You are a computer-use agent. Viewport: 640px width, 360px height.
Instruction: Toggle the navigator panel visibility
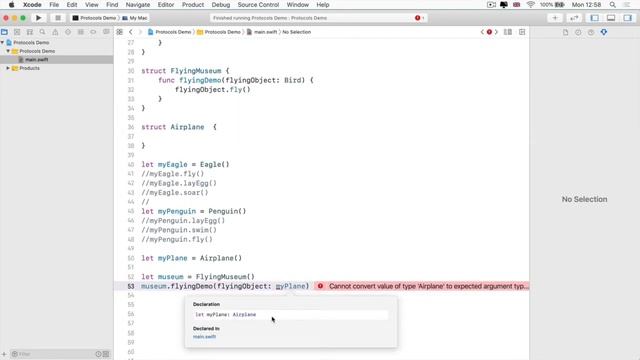click(595, 18)
